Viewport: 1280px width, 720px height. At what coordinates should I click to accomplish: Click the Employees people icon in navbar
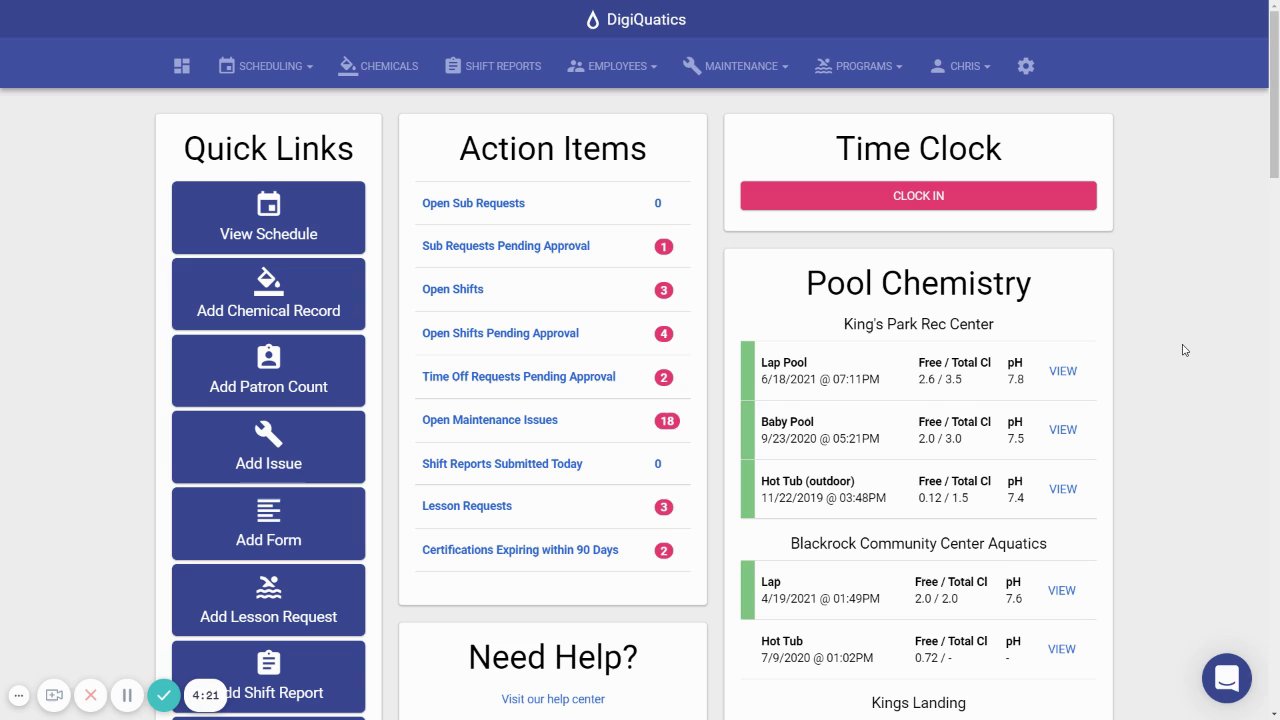(x=575, y=66)
